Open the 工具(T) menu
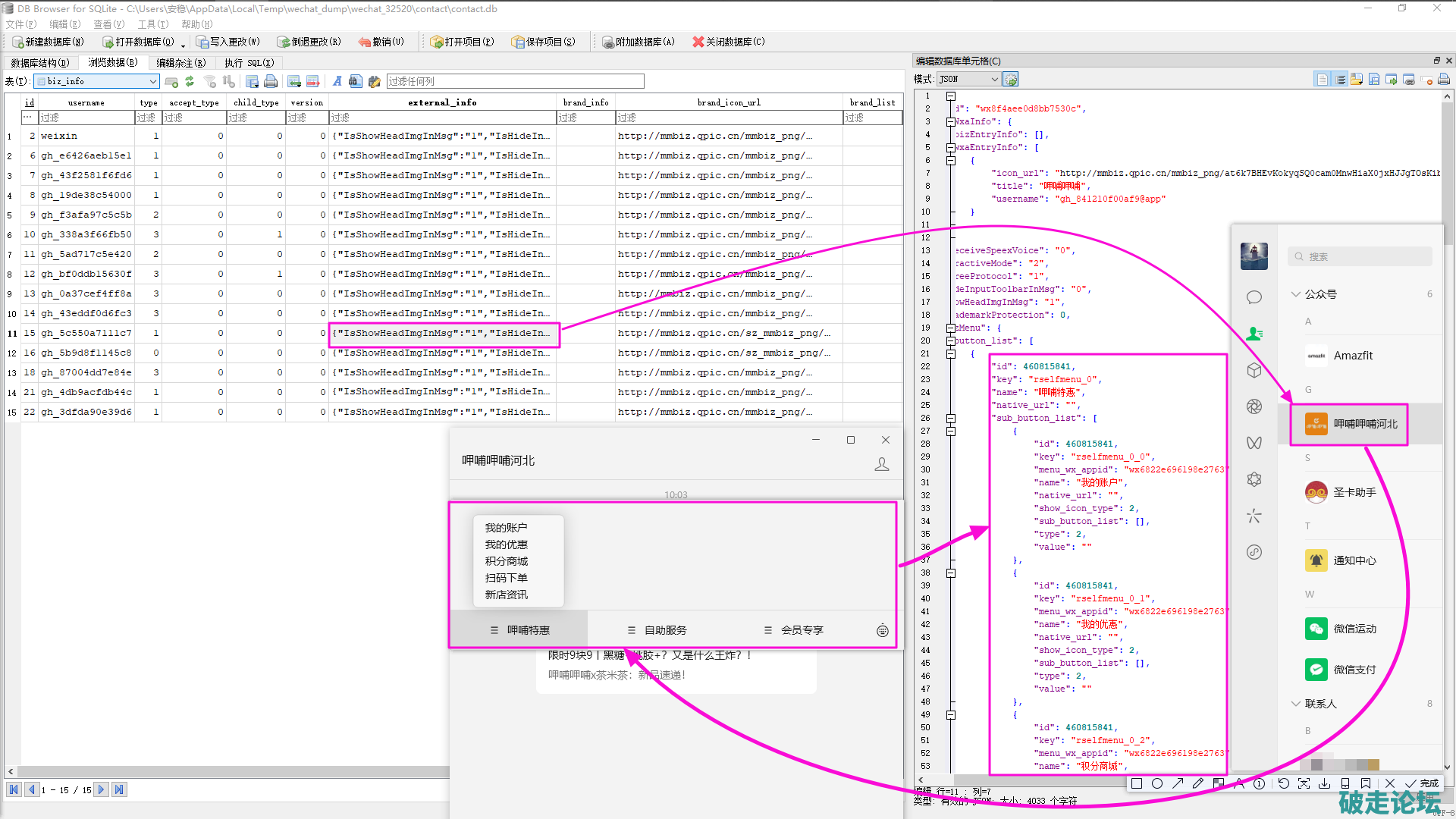This screenshot has width=1456, height=819. (152, 24)
